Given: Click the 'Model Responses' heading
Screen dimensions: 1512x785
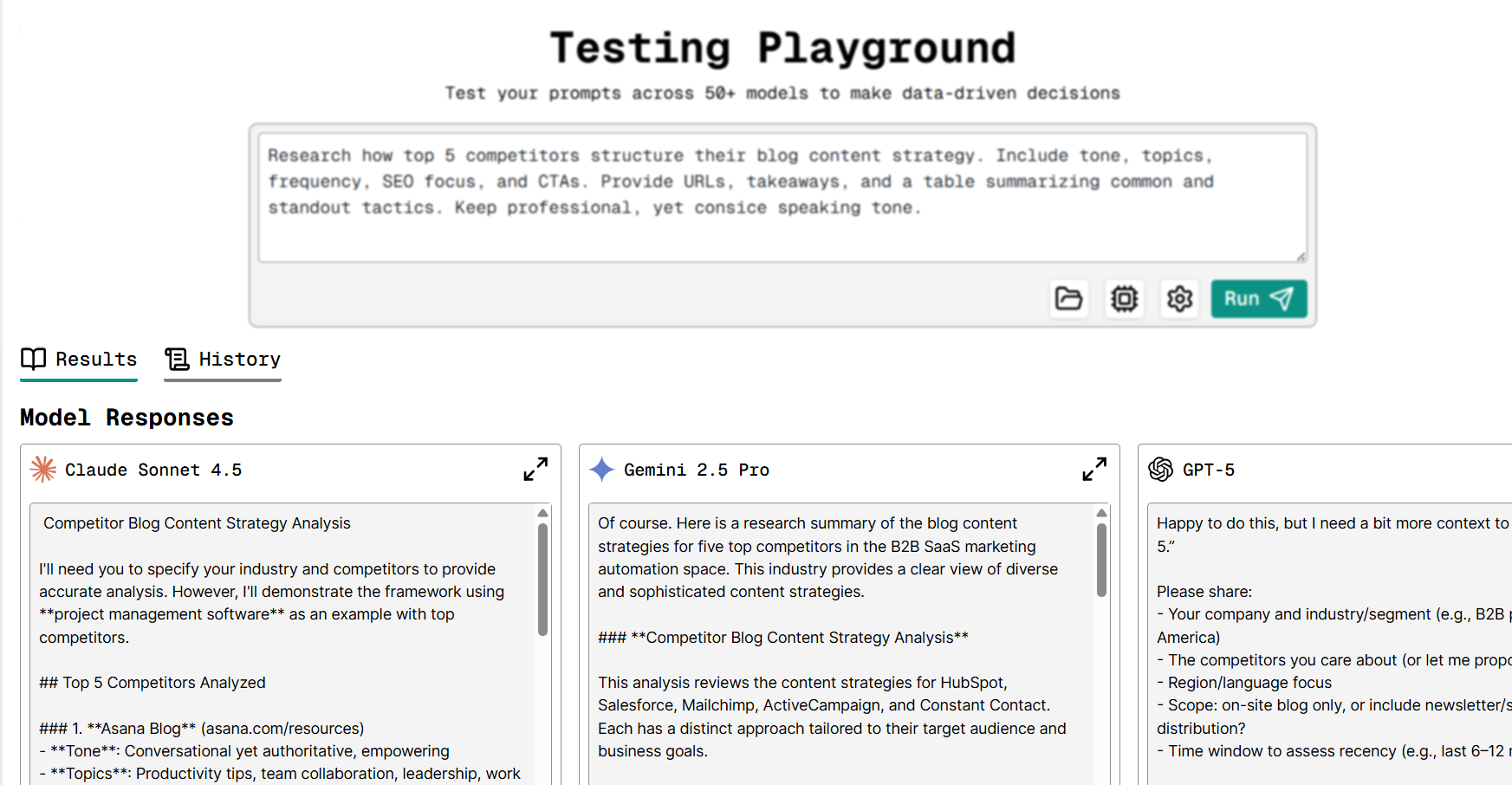Looking at the screenshot, I should (127, 418).
